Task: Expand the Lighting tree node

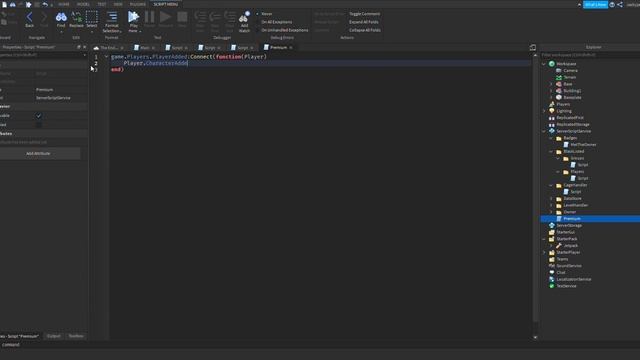Action: tap(544, 111)
